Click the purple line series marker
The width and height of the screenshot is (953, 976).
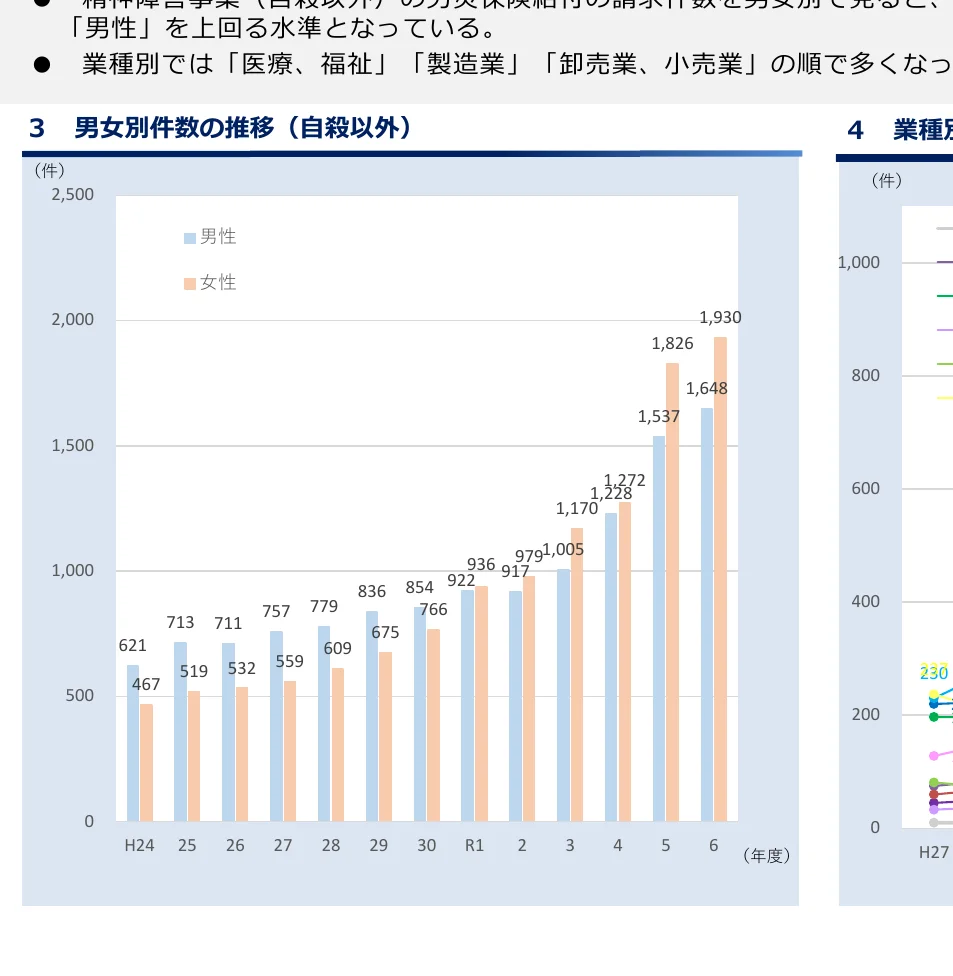click(933, 802)
